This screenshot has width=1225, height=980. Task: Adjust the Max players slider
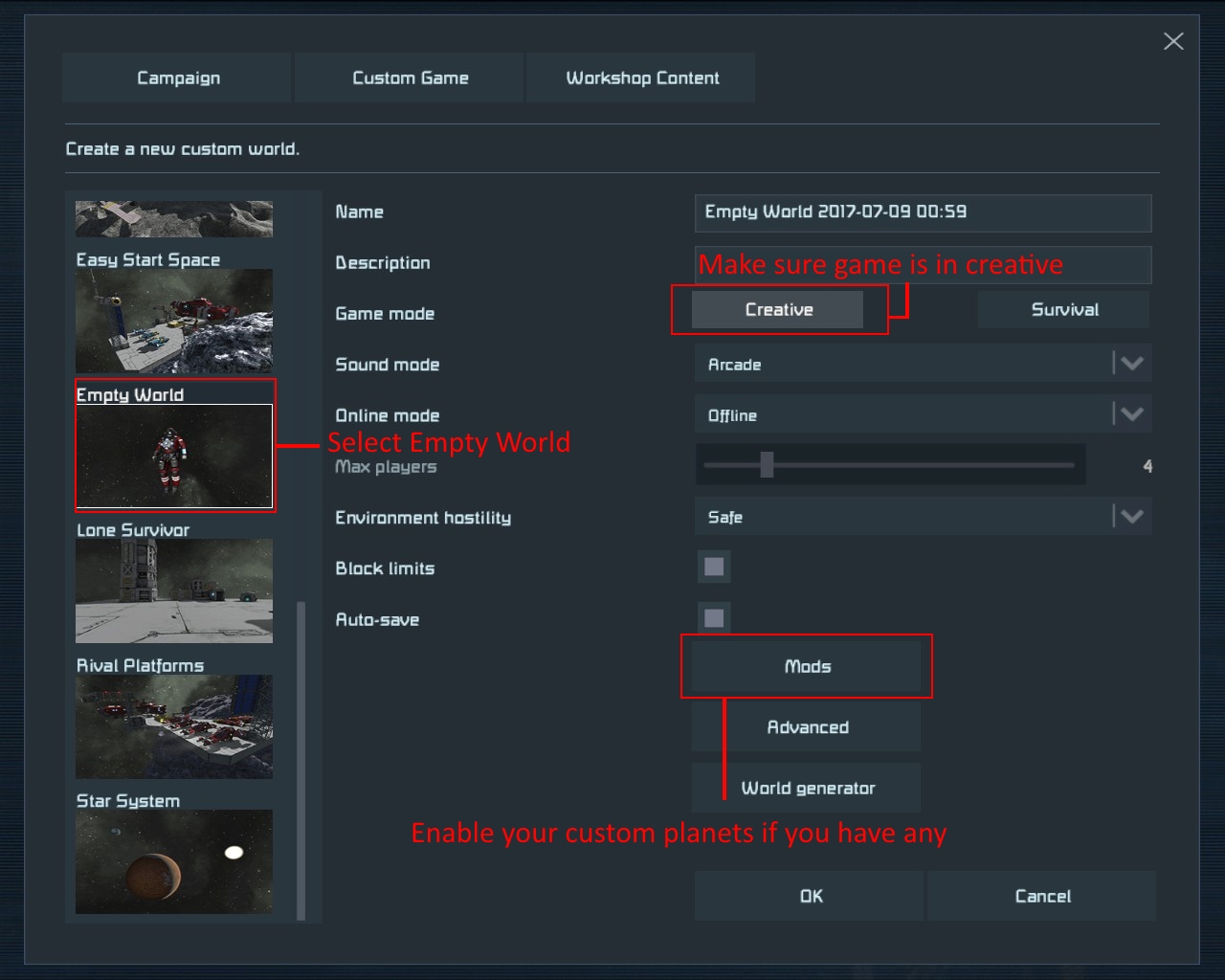click(x=890, y=465)
